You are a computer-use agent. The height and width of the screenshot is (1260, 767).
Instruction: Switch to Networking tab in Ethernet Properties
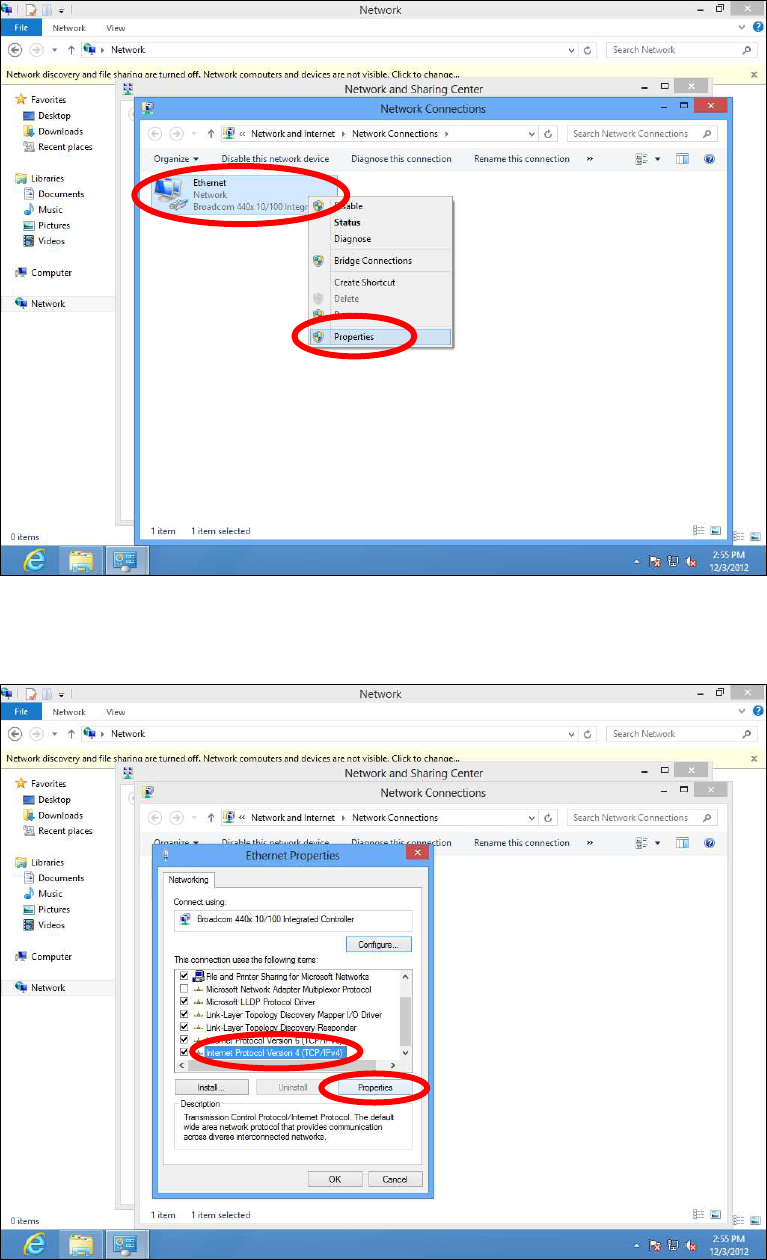188,880
